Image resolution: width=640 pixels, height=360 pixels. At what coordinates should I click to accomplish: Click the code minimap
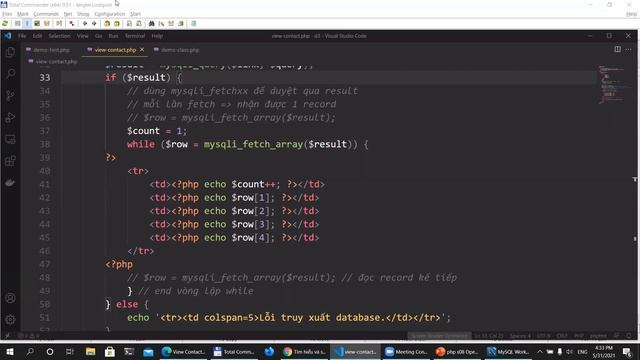pyautogui.click(x=611, y=84)
